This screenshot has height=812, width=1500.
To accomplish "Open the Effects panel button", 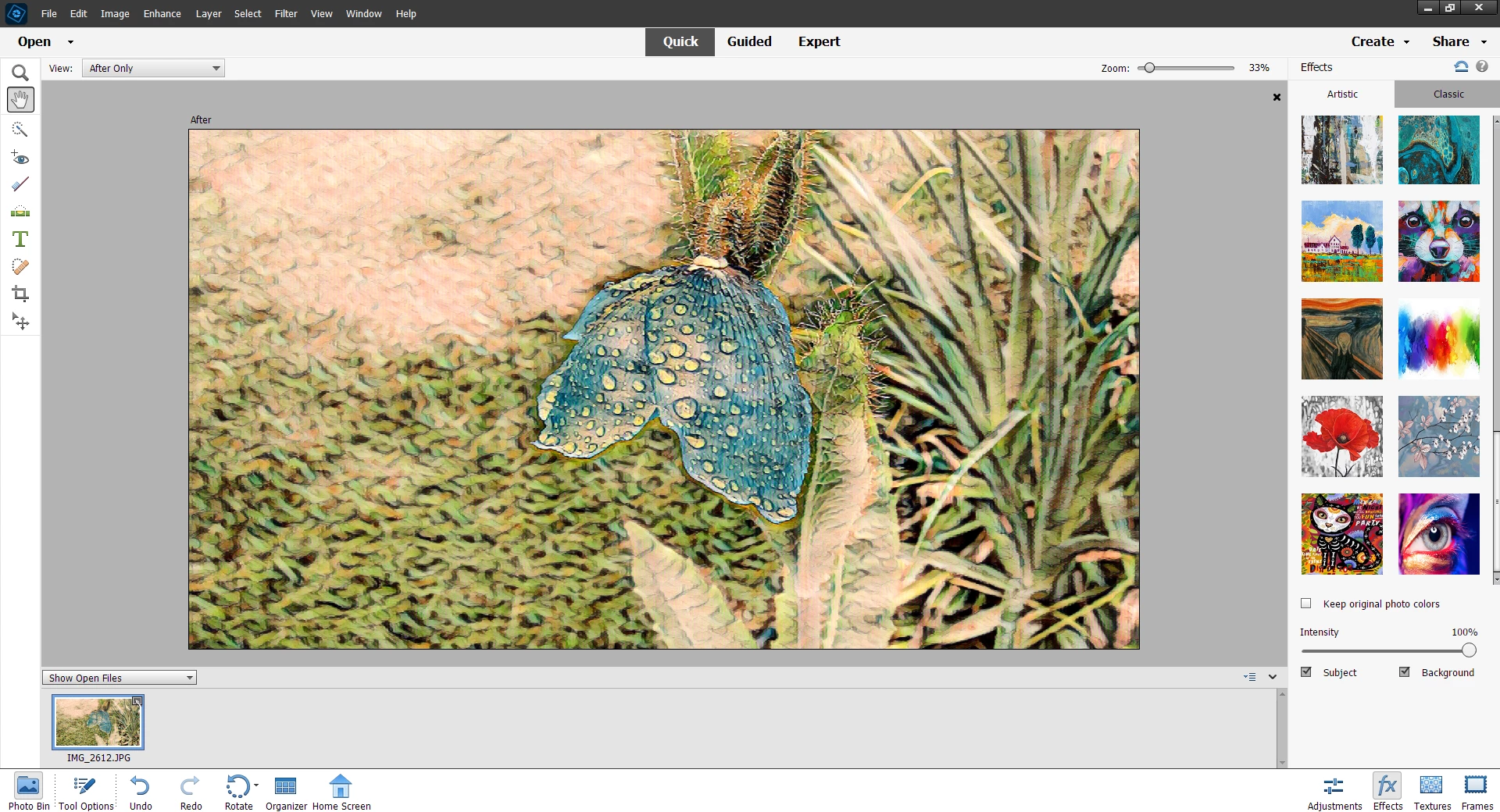I will 1387,792.
